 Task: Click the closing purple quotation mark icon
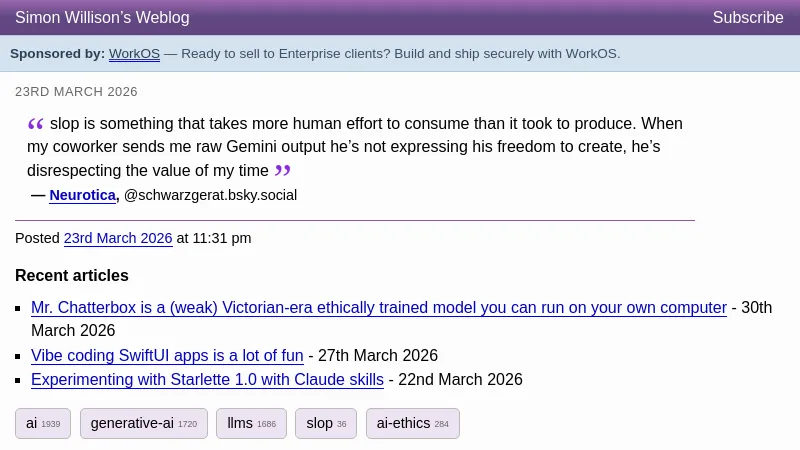pos(282,171)
